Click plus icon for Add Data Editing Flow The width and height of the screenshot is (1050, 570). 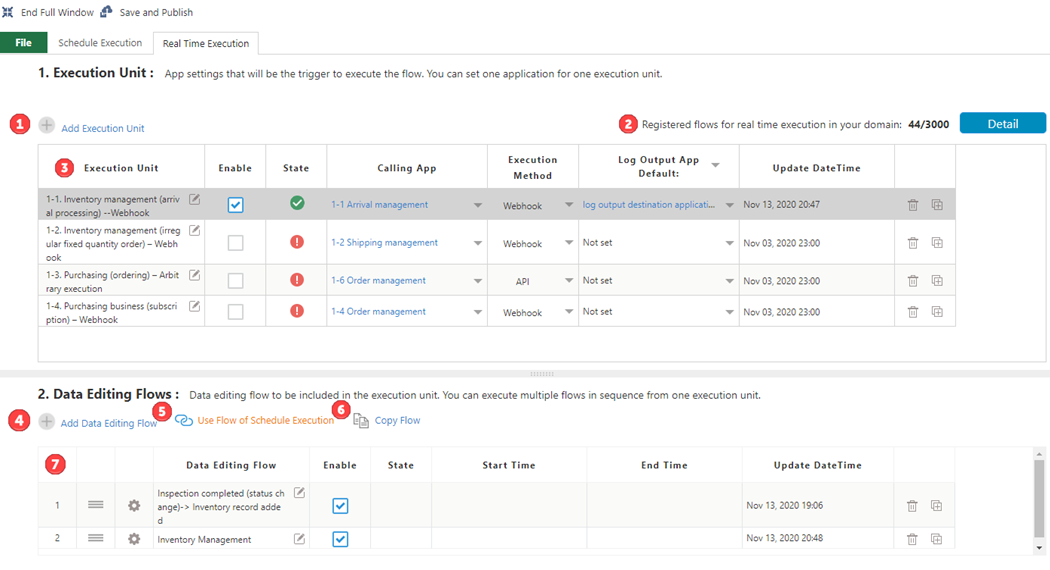point(46,421)
